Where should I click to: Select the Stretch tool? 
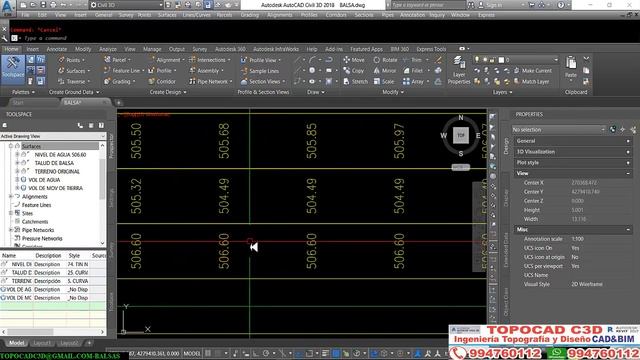tap(356, 82)
